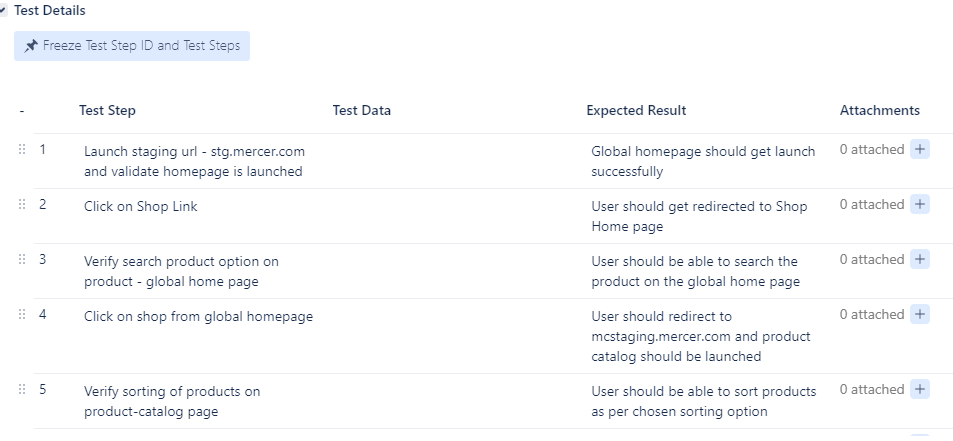Grab the drag handle for step 3
Viewport: 953px width, 441px height.
point(22,259)
